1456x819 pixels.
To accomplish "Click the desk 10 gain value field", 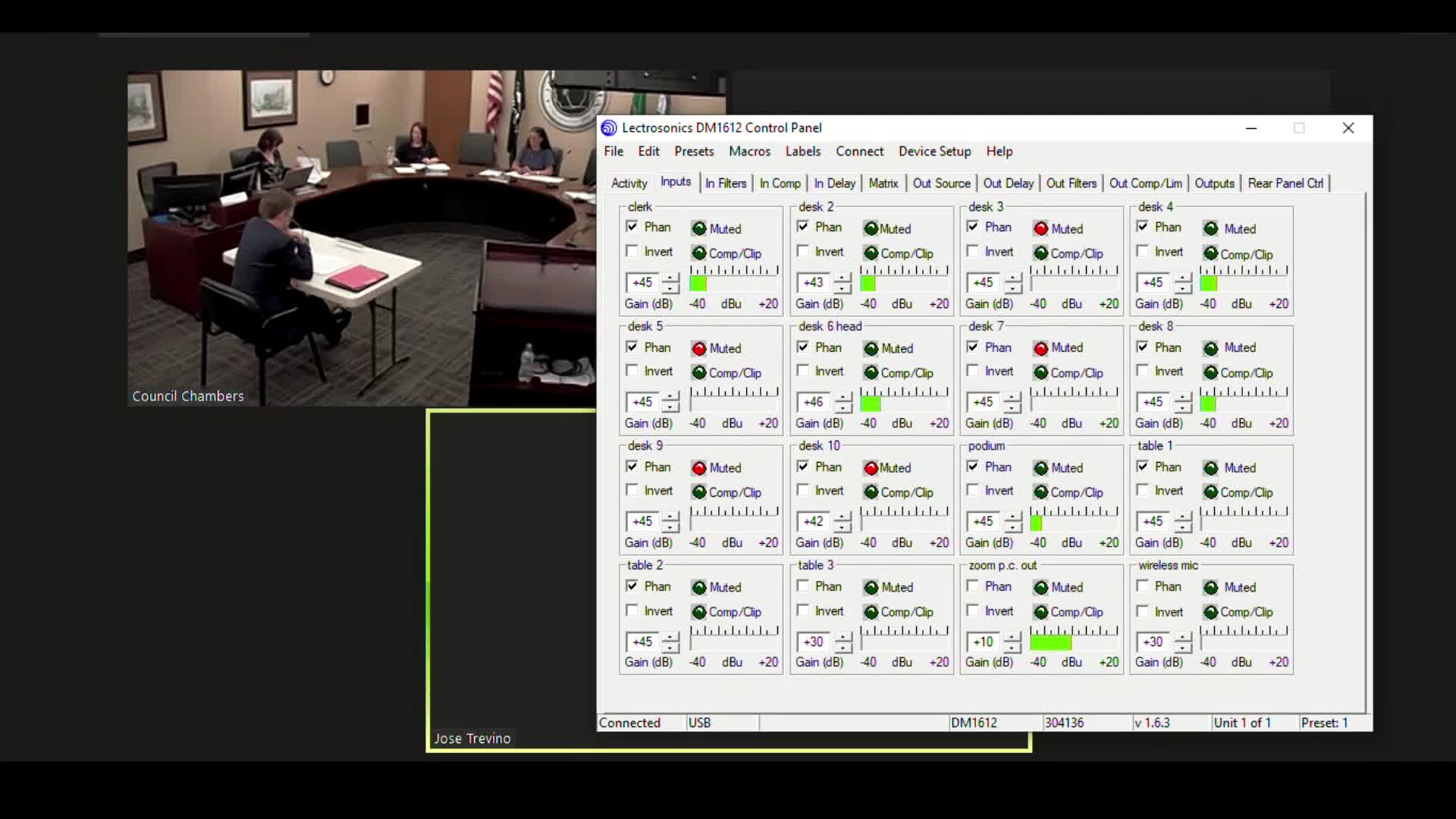I will pos(814,521).
